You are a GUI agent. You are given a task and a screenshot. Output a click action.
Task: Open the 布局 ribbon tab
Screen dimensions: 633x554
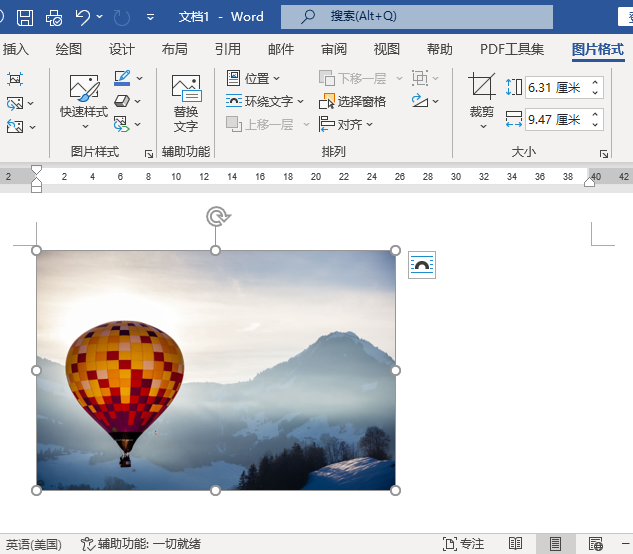tap(174, 49)
